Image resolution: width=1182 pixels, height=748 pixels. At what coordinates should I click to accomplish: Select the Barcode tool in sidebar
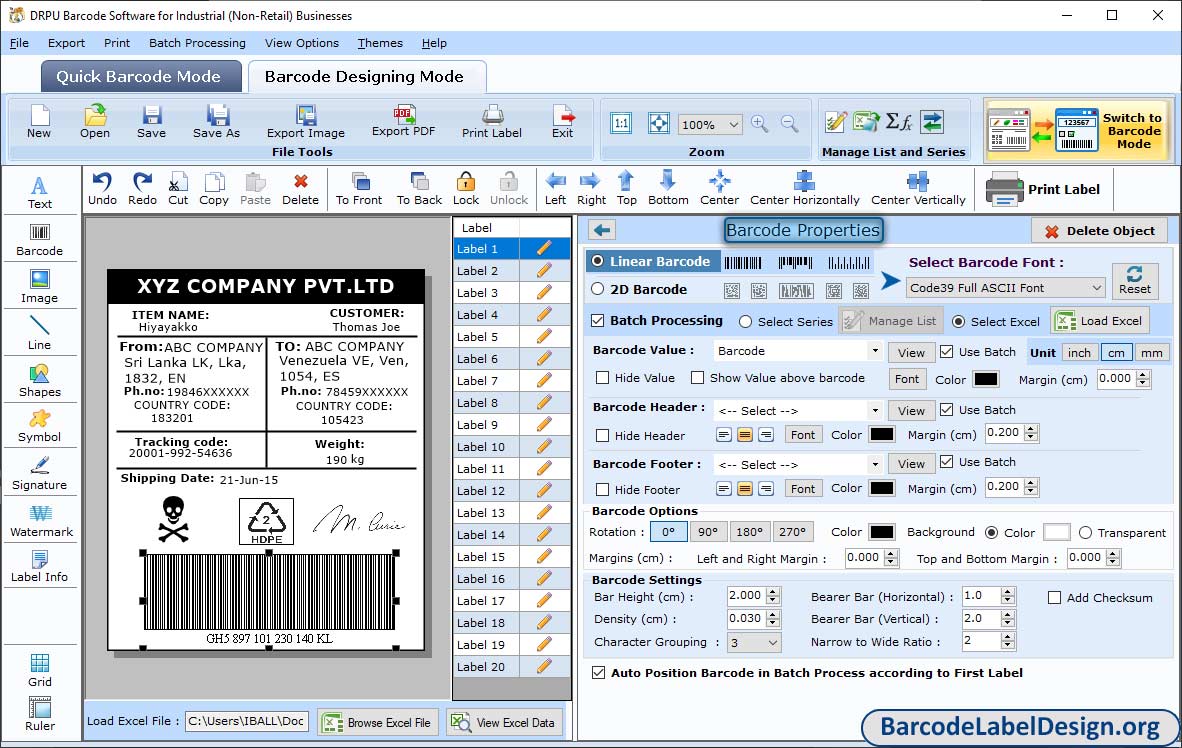point(39,240)
